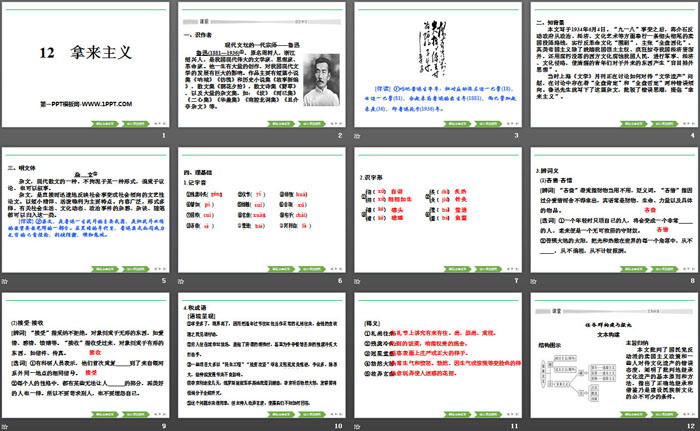The width and height of the screenshot is (700, 431).
Task: Click the animation star icon under slide 9
Action: pyautogui.click(x=5, y=427)
